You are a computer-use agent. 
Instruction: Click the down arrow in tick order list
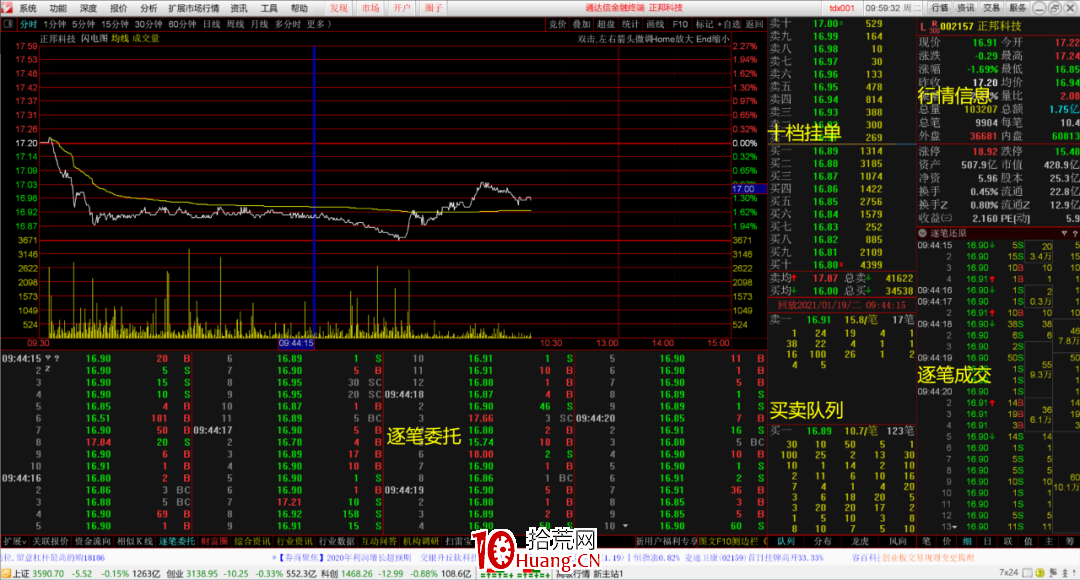pyautogui.click(x=625, y=526)
